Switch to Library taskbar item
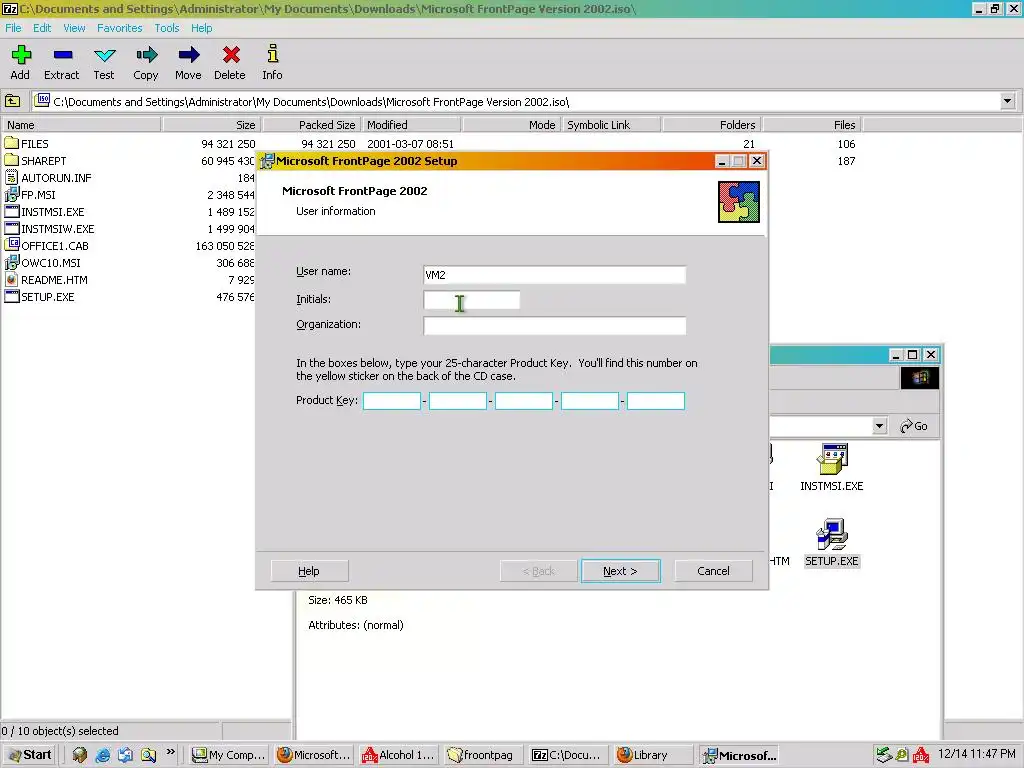The image size is (1024, 768). (652, 755)
